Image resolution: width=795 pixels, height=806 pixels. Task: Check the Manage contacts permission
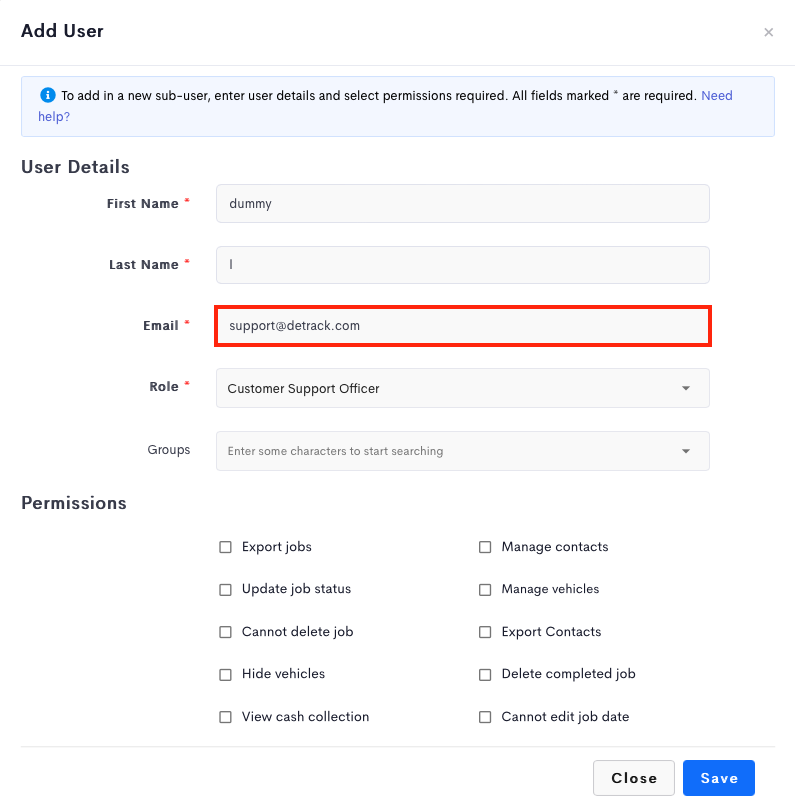[485, 547]
